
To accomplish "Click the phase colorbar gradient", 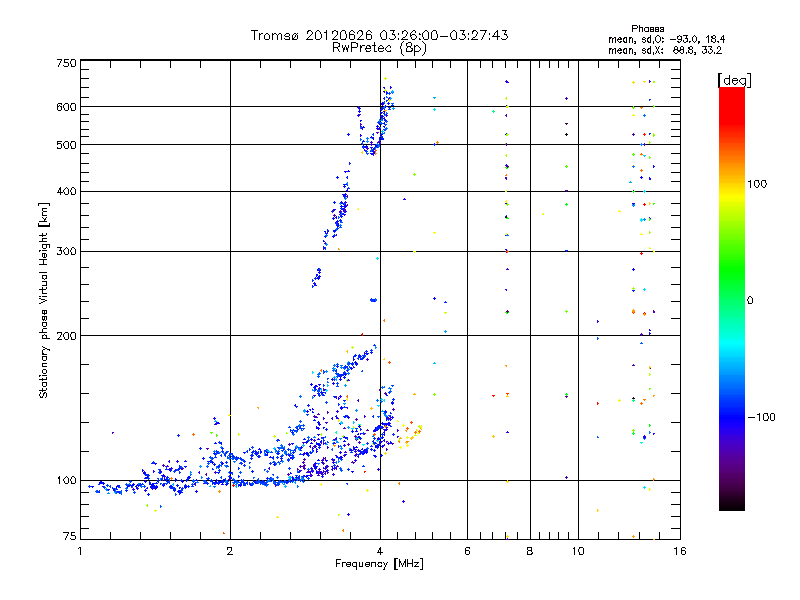I will click(x=732, y=298).
